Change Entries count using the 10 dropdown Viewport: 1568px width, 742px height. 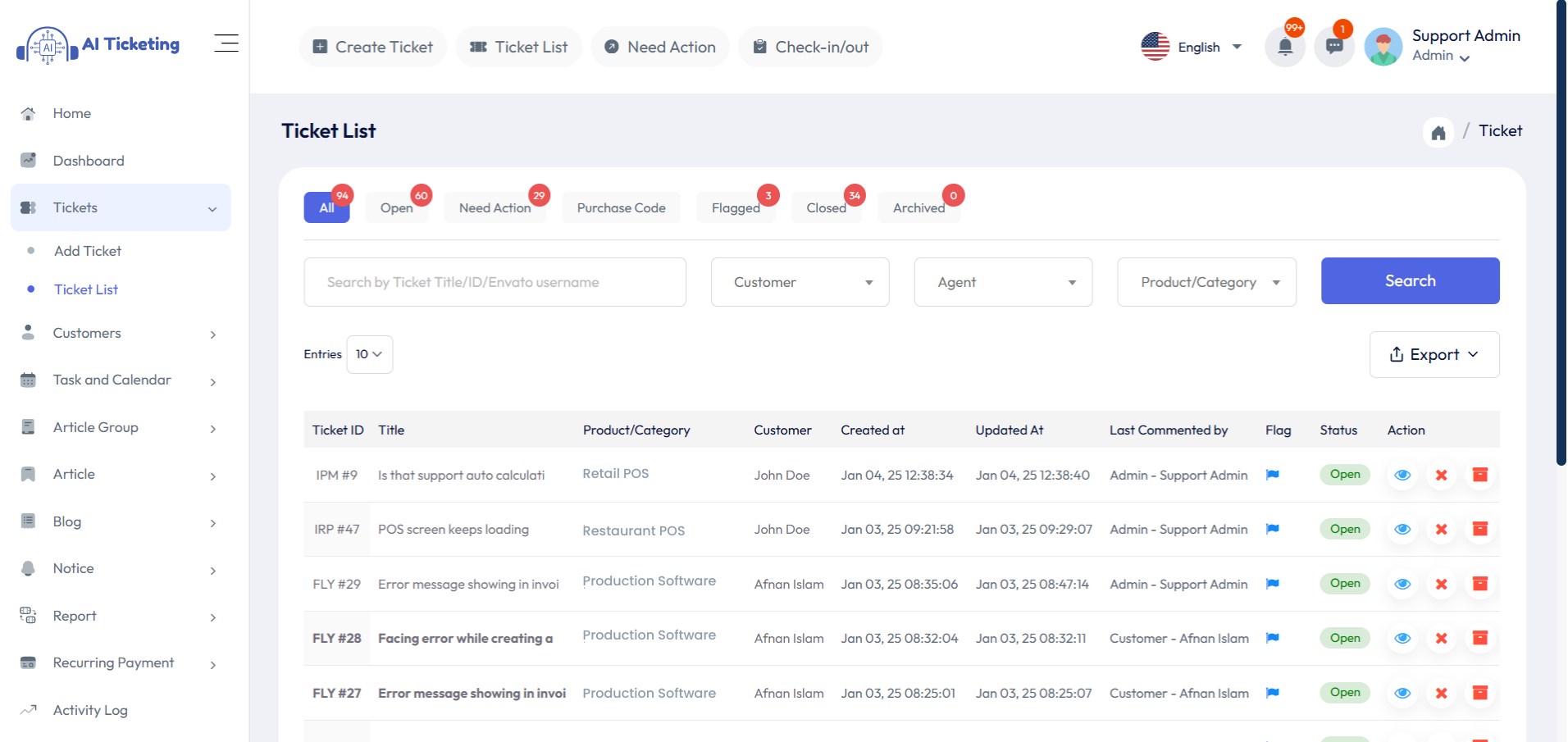369,354
